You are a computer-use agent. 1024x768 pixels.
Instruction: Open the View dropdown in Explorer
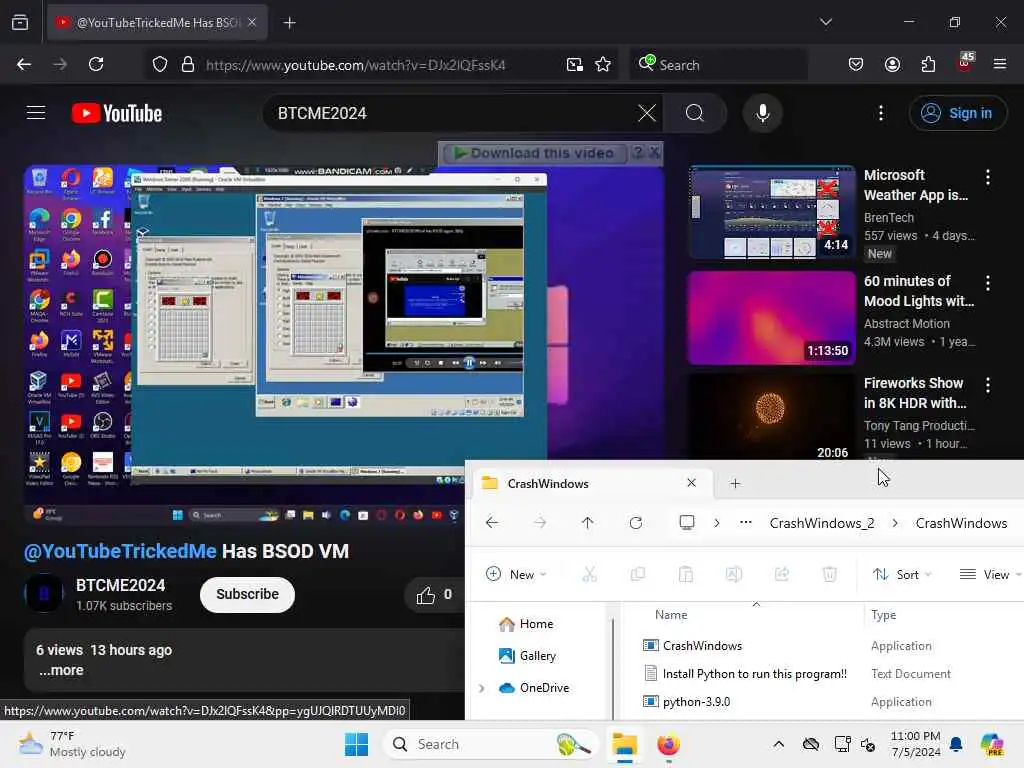[x=989, y=574]
